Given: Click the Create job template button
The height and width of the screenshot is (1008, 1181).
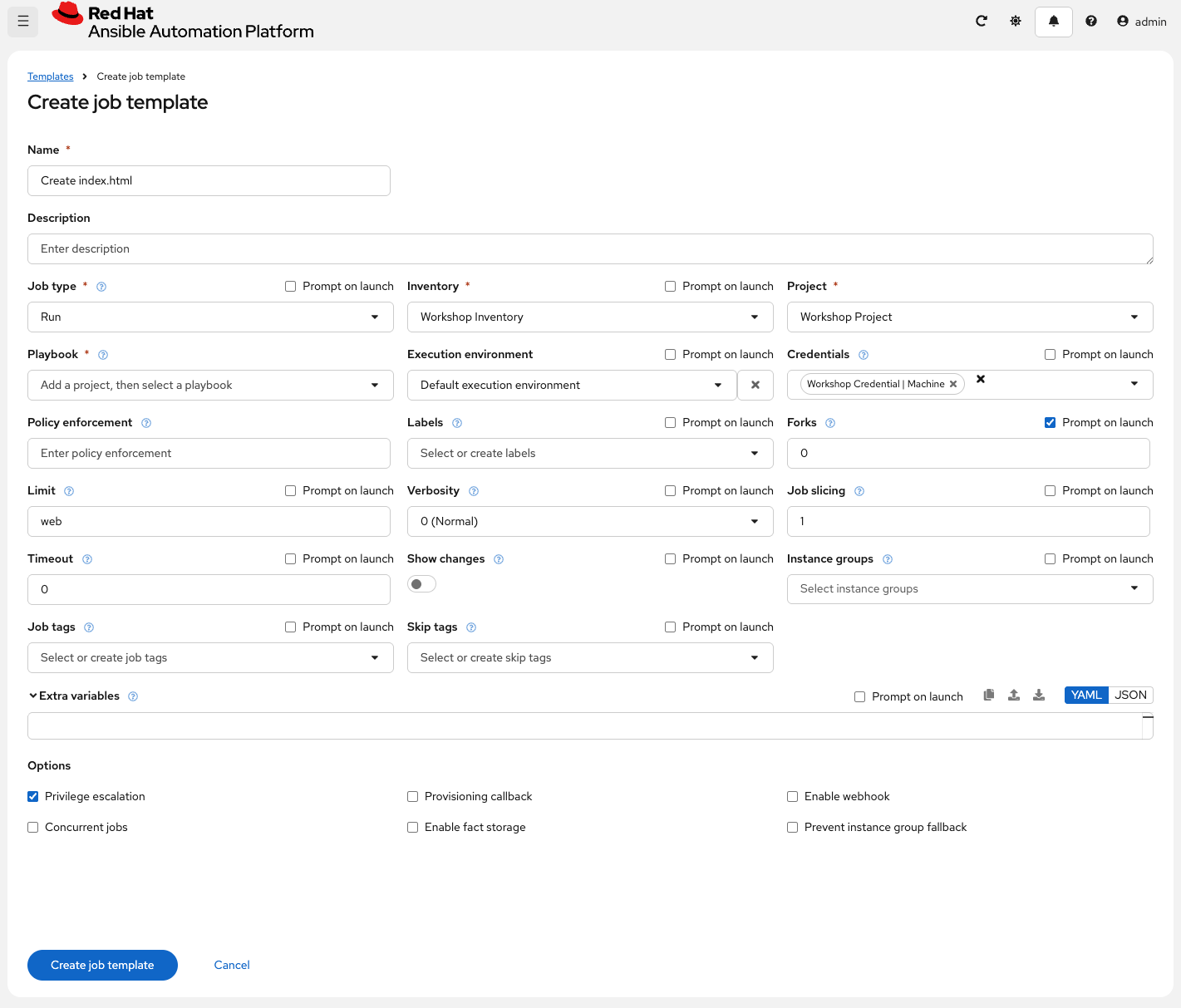Looking at the screenshot, I should 102,965.
